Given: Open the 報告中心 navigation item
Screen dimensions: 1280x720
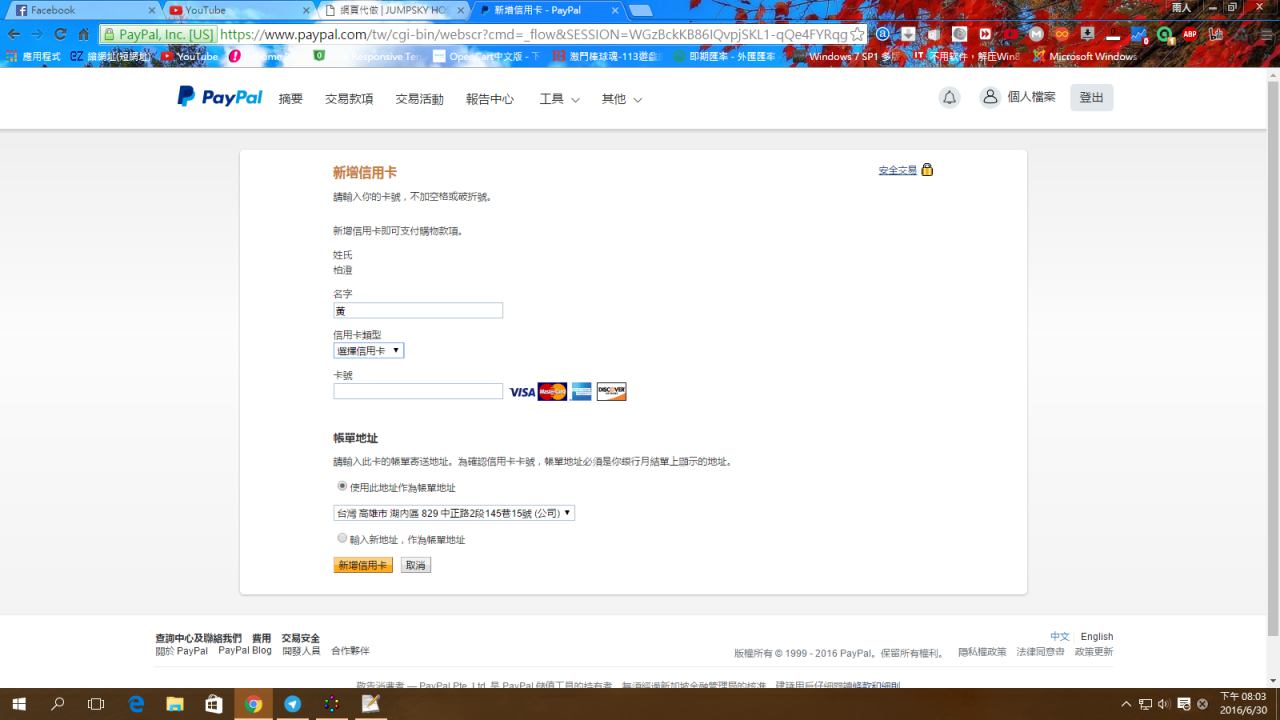Looking at the screenshot, I should tap(490, 99).
